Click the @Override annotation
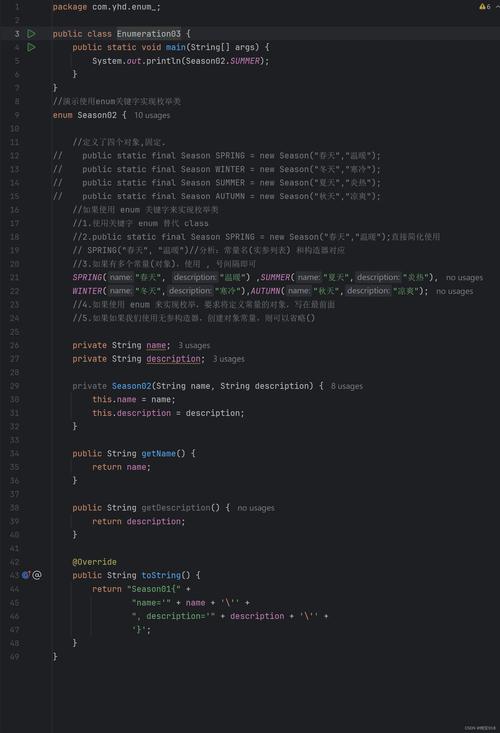 click(x=94, y=562)
